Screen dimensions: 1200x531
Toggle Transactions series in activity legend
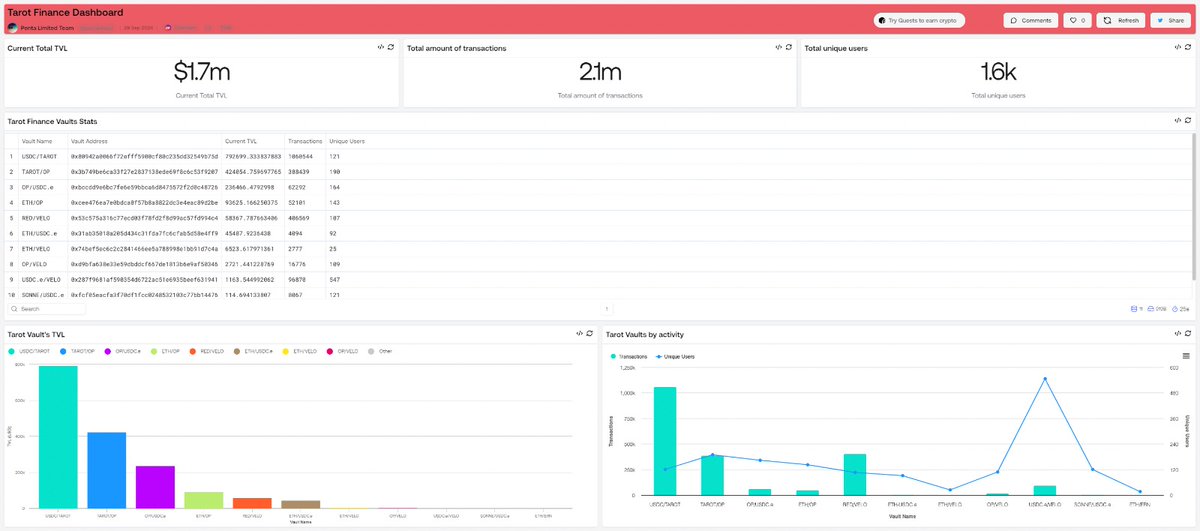coord(629,356)
